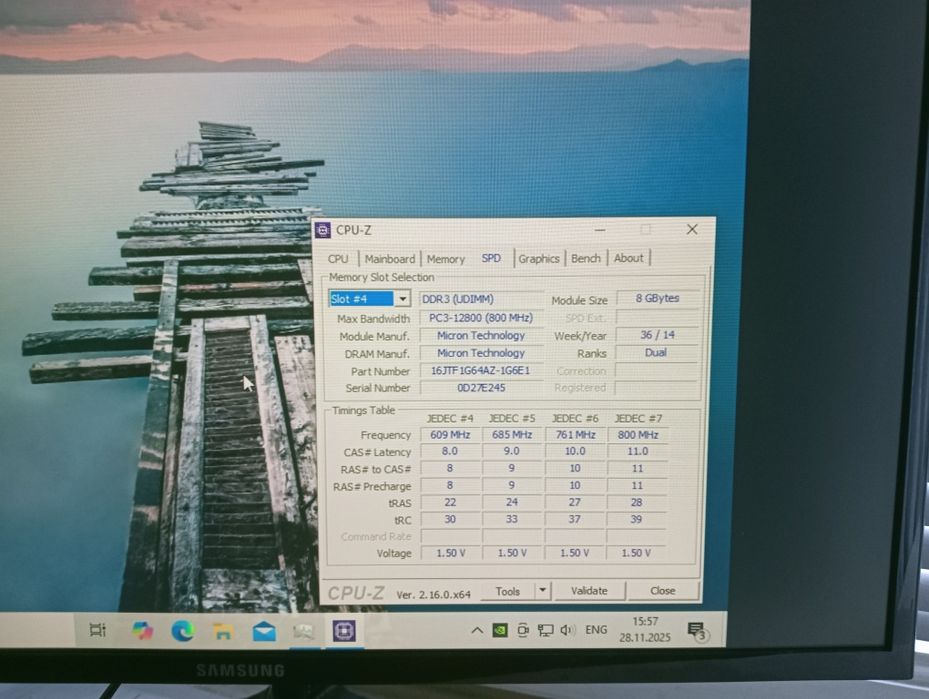
Task: Click the serial number 0D27E245
Action: click(x=481, y=387)
